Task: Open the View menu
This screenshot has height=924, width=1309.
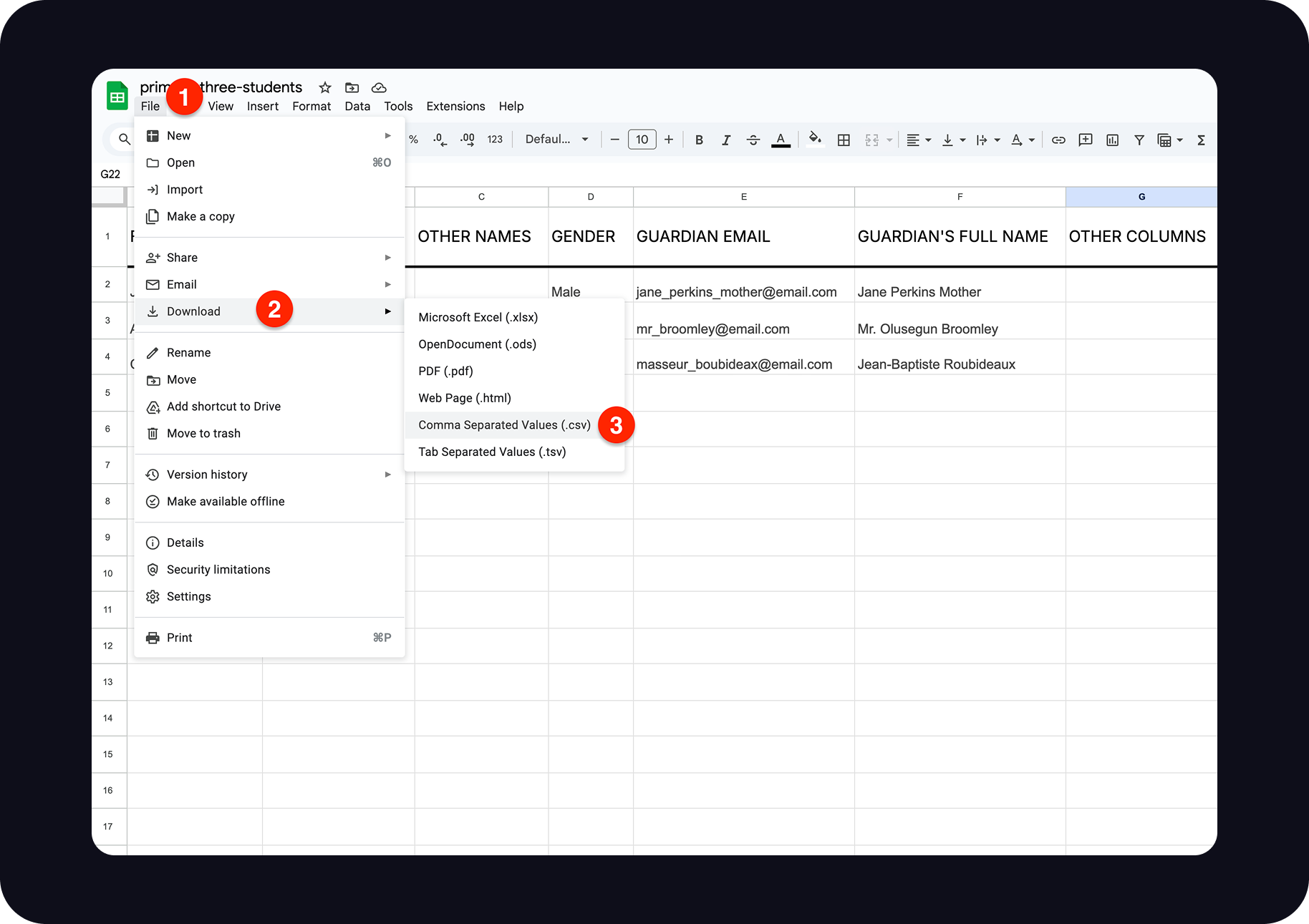Action: (221, 106)
